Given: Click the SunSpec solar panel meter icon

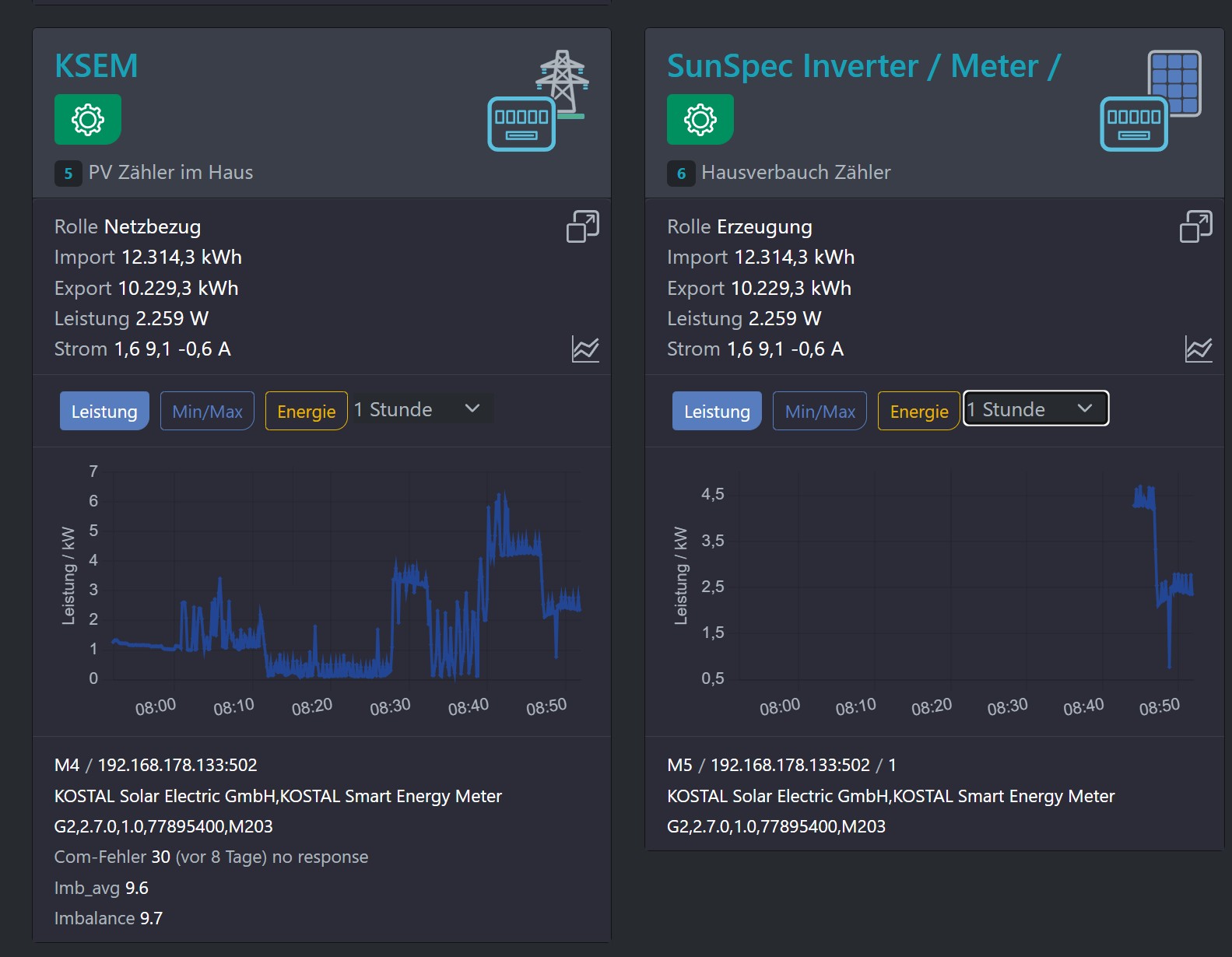Looking at the screenshot, I should (x=1150, y=101).
